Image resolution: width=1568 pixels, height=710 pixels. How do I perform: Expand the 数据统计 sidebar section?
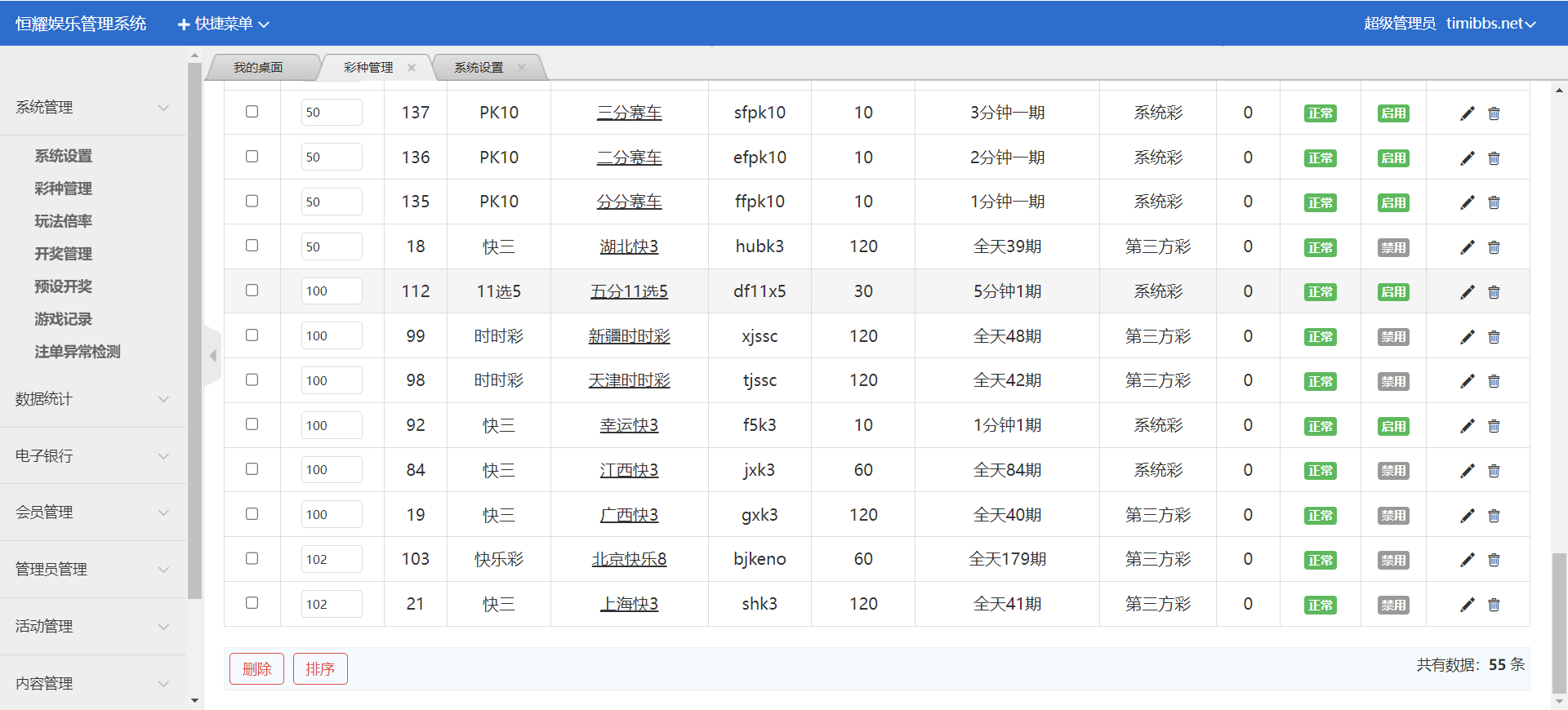pyautogui.click(x=92, y=399)
